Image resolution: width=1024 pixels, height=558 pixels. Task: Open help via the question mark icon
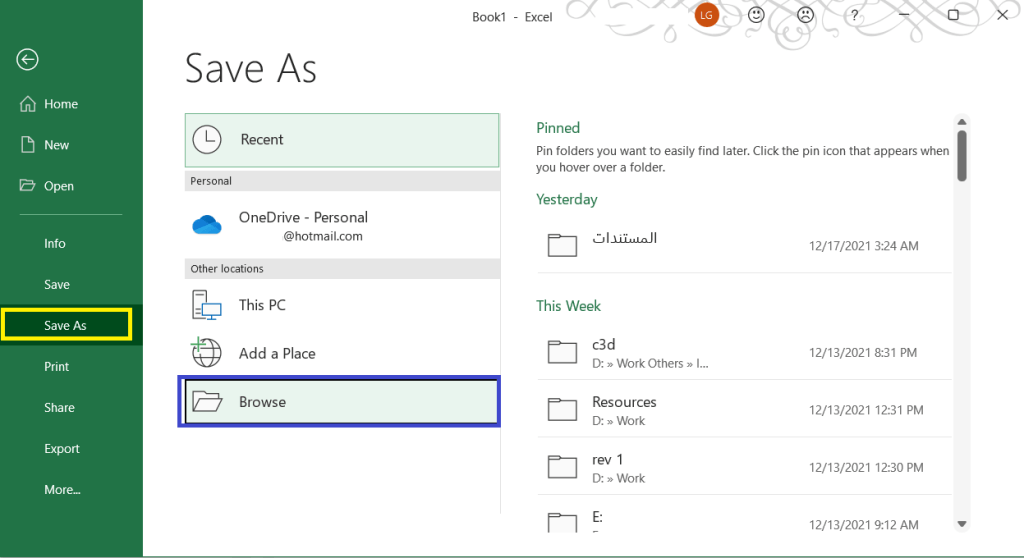pos(854,16)
